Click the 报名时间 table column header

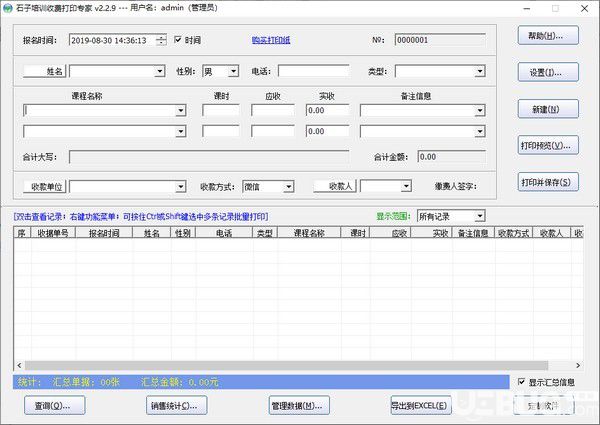[x=104, y=233]
